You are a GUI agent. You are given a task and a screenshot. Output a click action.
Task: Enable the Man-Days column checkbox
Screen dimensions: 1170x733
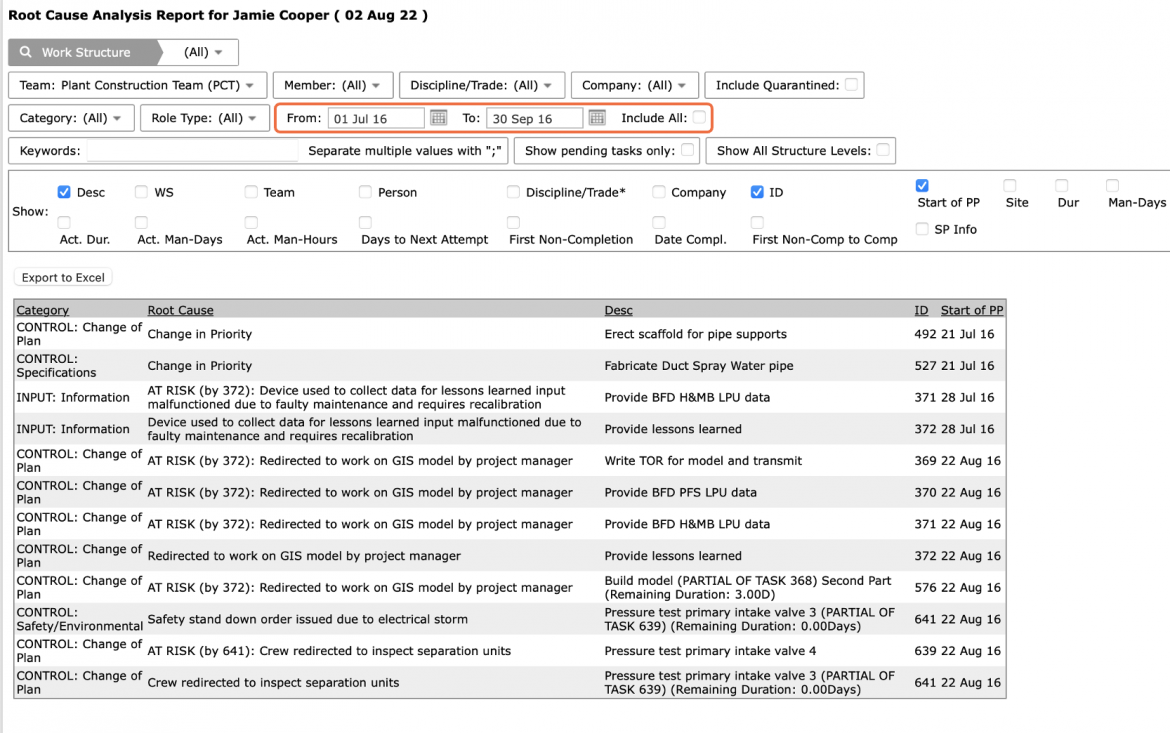(x=1113, y=185)
